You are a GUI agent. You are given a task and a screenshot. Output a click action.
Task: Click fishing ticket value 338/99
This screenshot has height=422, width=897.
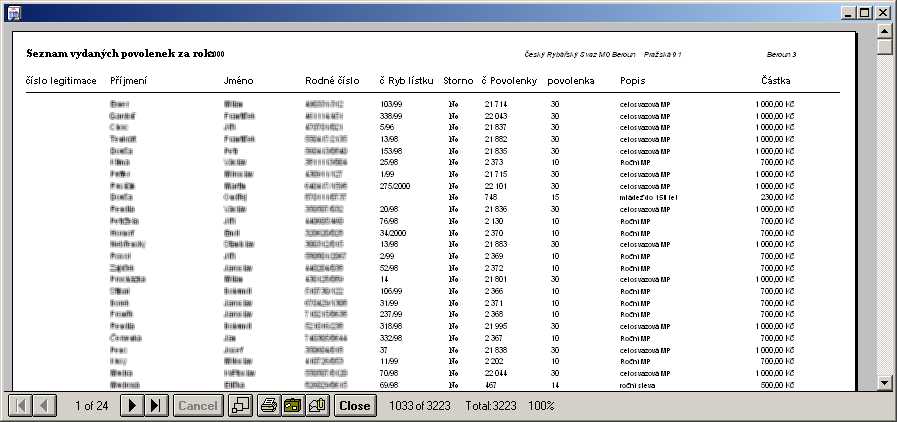391,116
